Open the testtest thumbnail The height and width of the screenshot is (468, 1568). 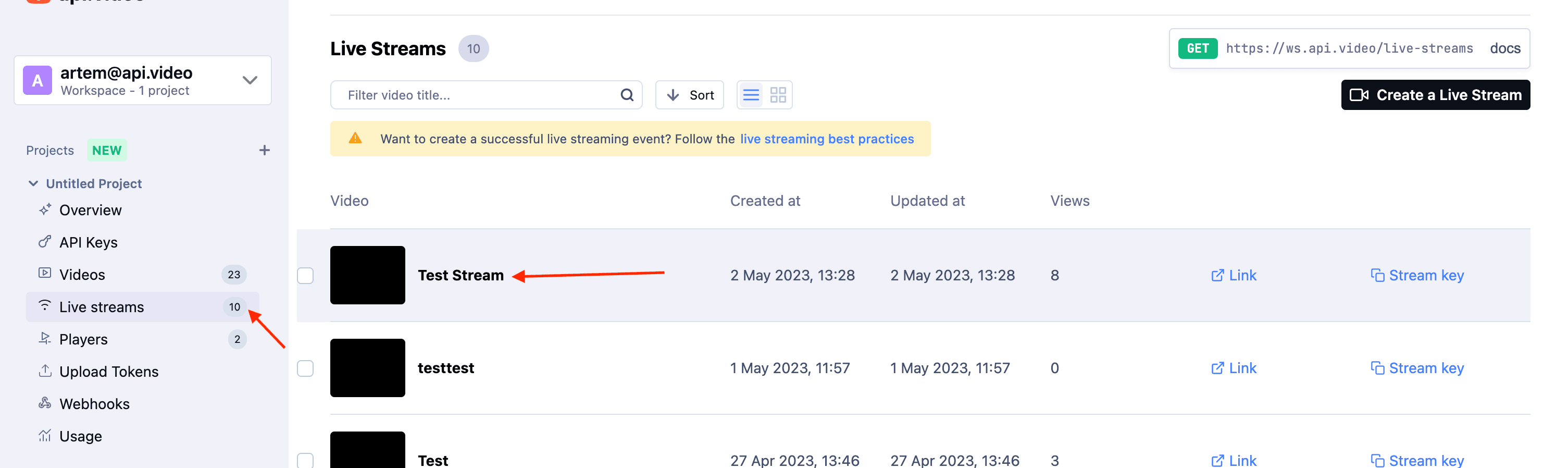[x=368, y=367]
